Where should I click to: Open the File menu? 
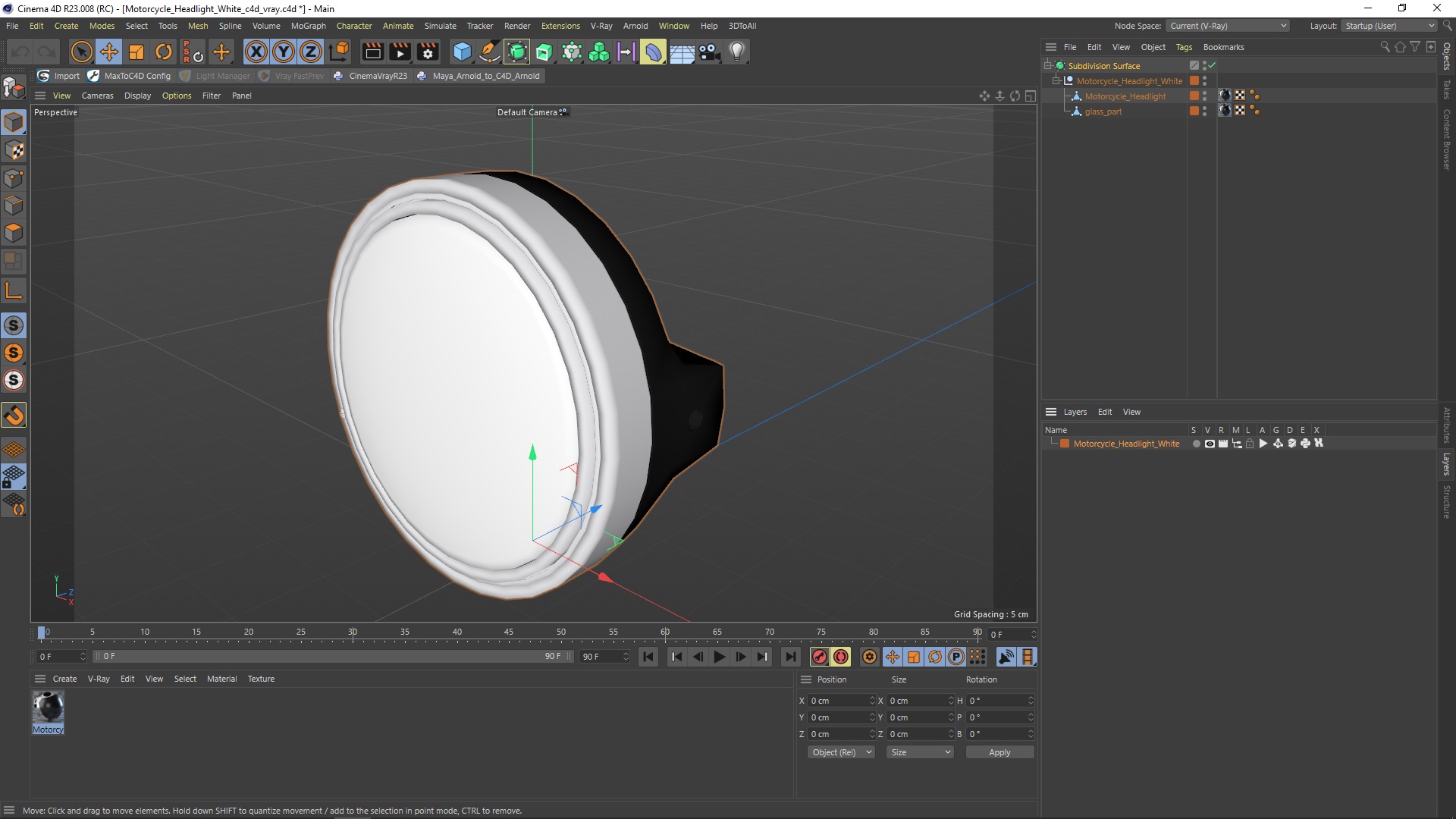[x=12, y=26]
